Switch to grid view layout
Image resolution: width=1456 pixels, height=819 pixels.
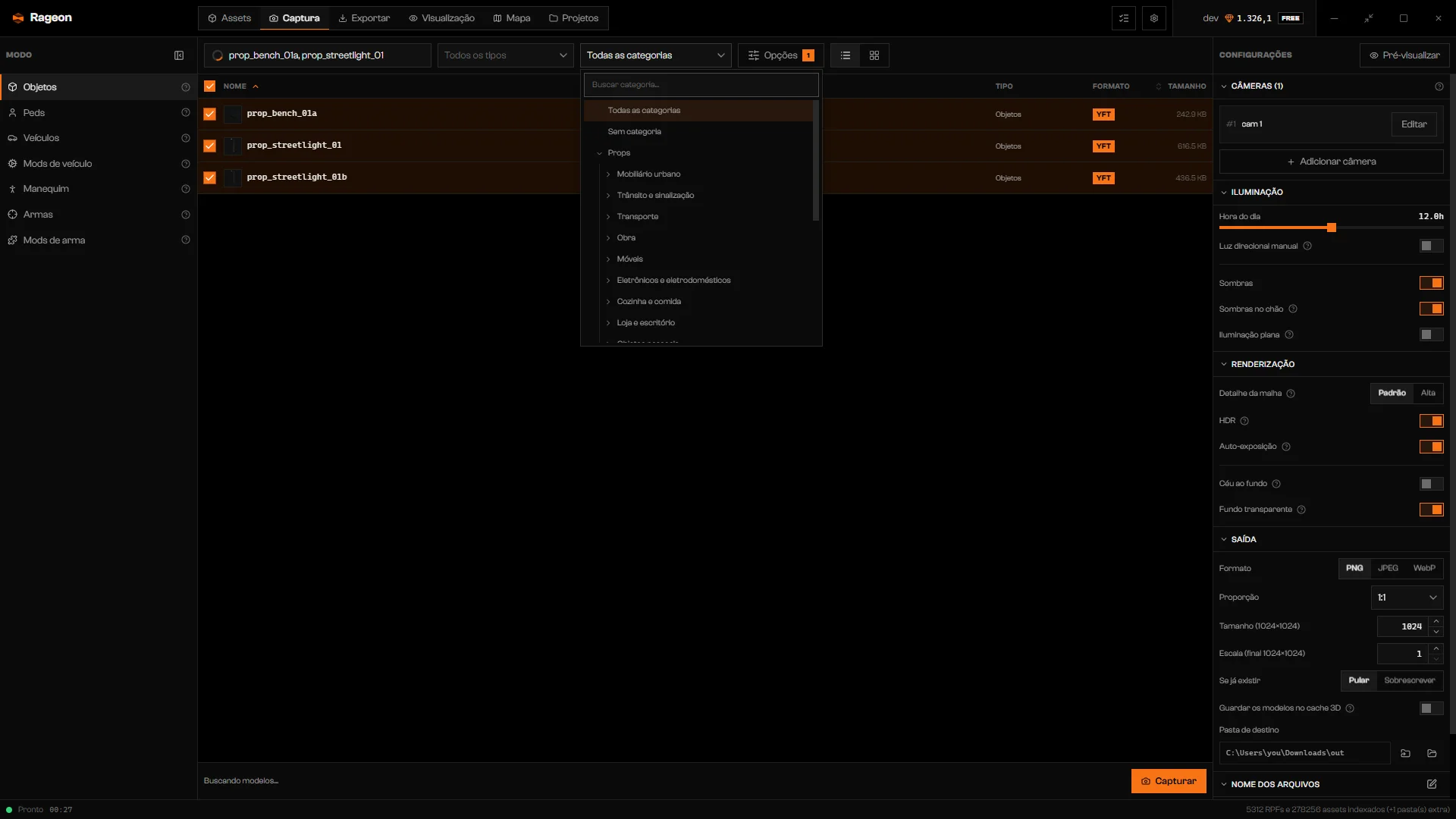[x=874, y=55]
